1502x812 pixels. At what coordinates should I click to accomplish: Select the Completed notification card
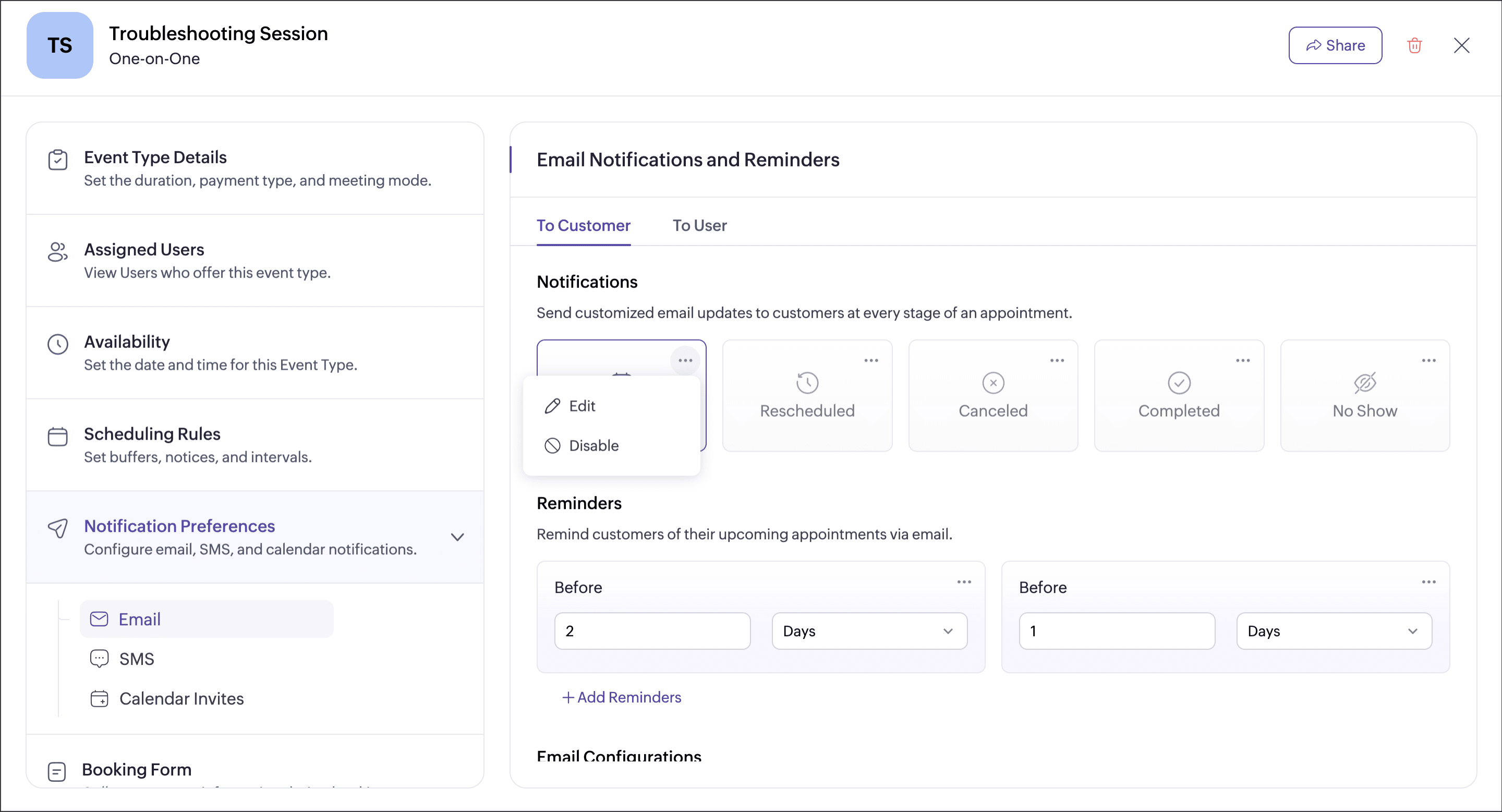click(x=1179, y=396)
